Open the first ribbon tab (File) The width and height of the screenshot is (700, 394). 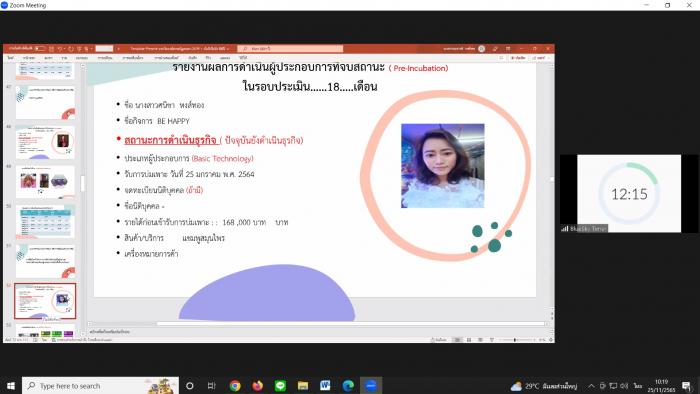[x=10, y=58]
